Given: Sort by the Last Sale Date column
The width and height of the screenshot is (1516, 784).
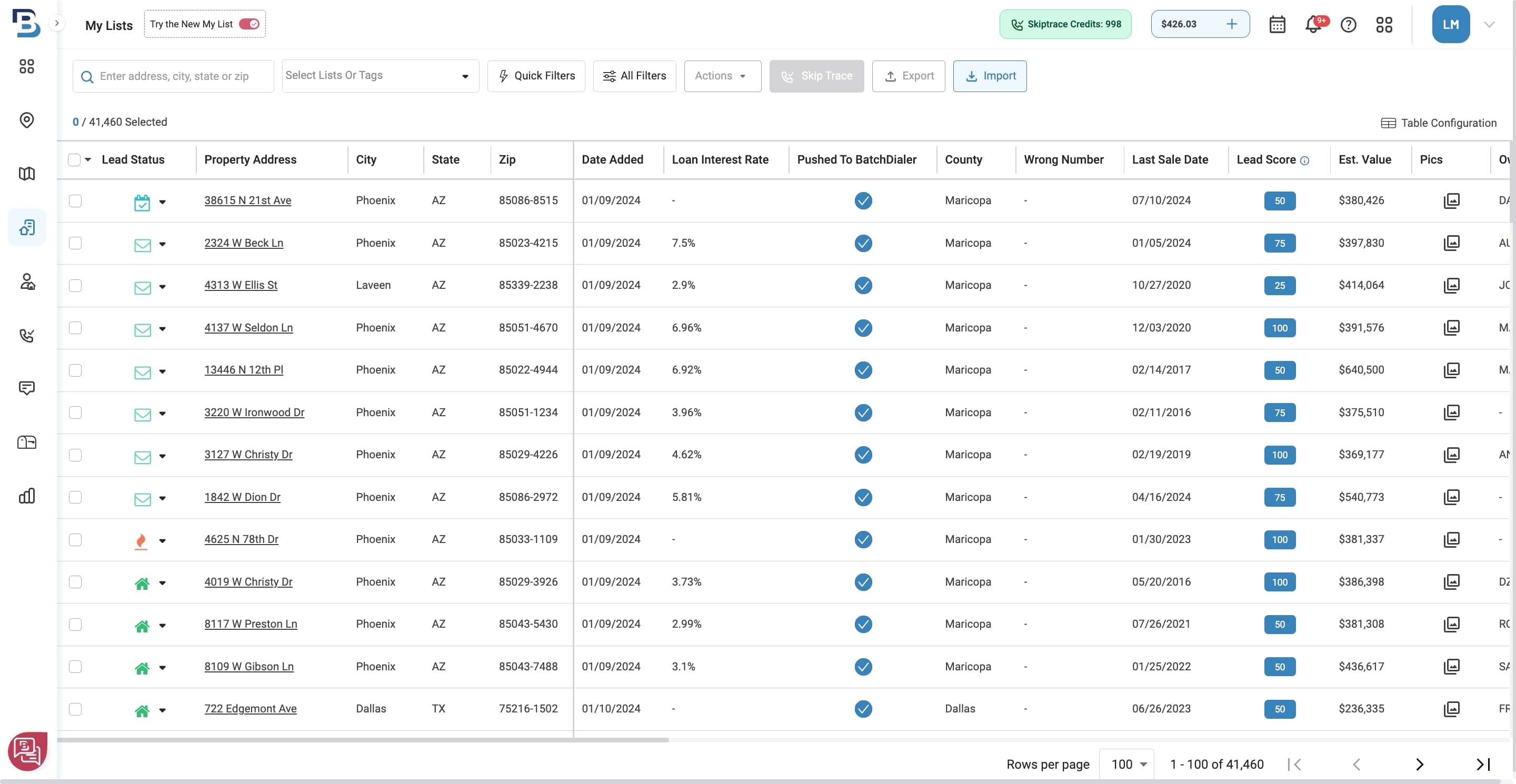Looking at the screenshot, I should click(1170, 159).
